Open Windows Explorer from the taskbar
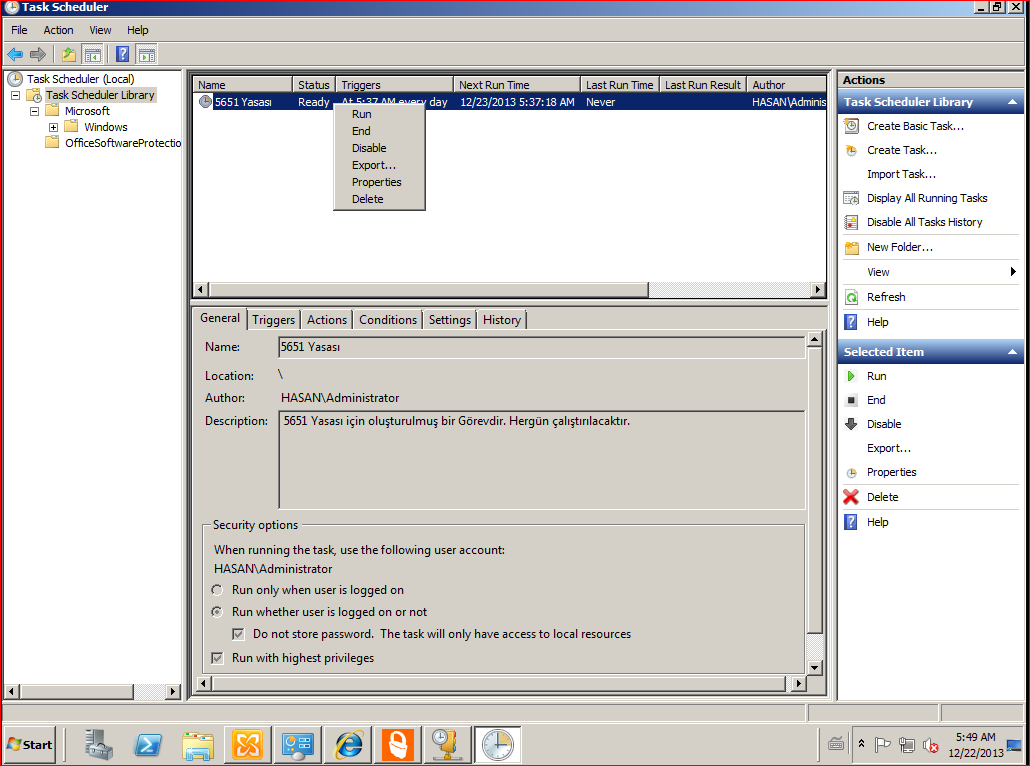This screenshot has height=766, width=1030. pyautogui.click(x=198, y=745)
